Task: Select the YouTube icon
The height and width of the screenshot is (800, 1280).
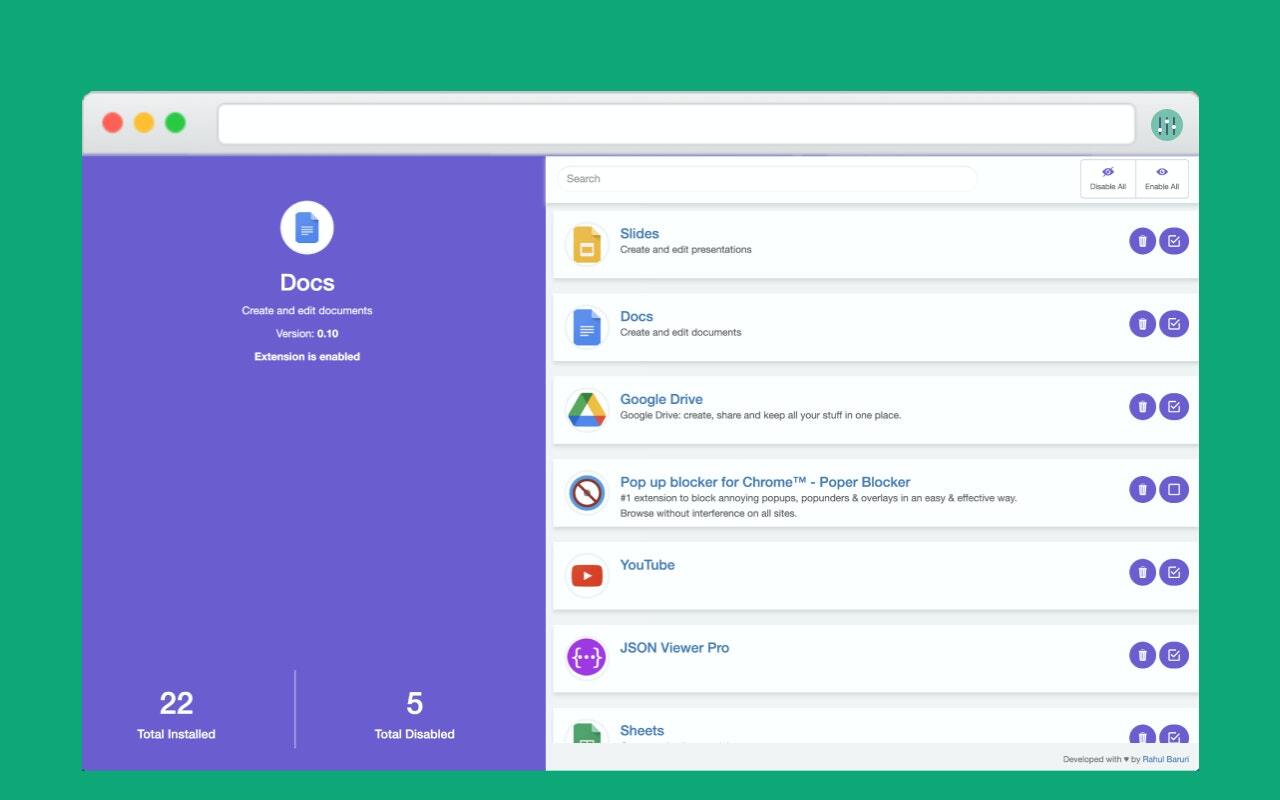Action: coord(587,576)
